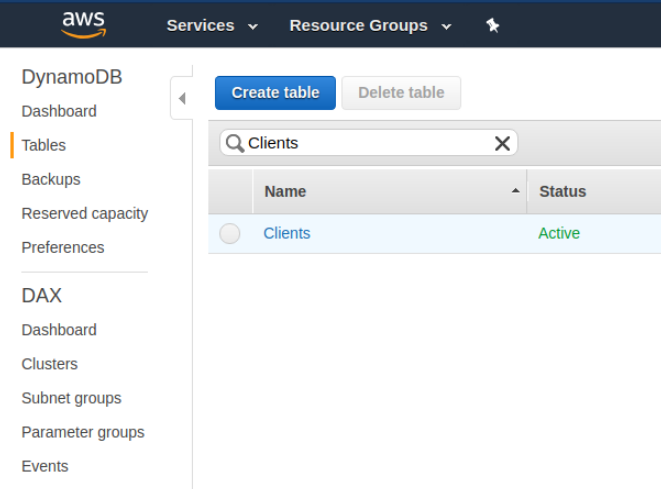The image size is (661, 489).
Task: Open DAX Events page
Action: pos(45,466)
